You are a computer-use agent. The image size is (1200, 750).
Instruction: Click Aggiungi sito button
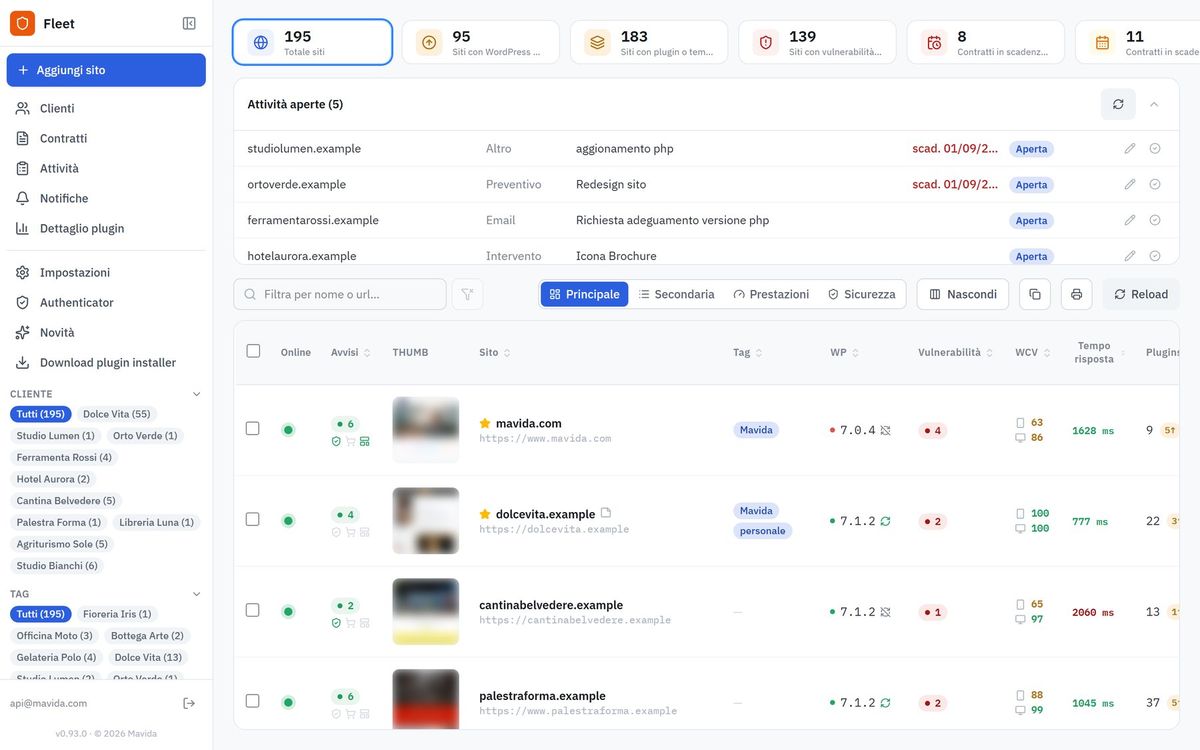[106, 70]
